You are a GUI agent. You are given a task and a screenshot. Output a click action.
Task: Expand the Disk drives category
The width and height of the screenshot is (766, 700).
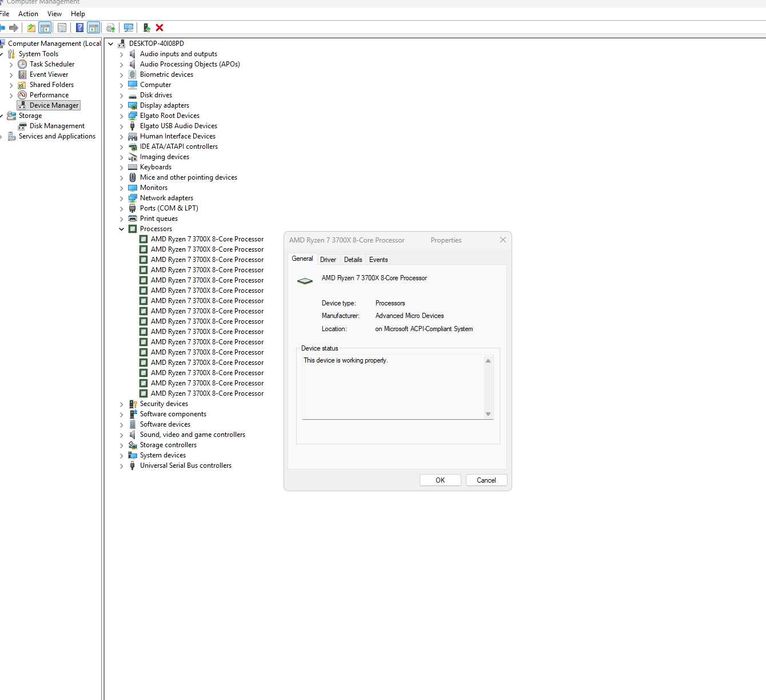(121, 95)
